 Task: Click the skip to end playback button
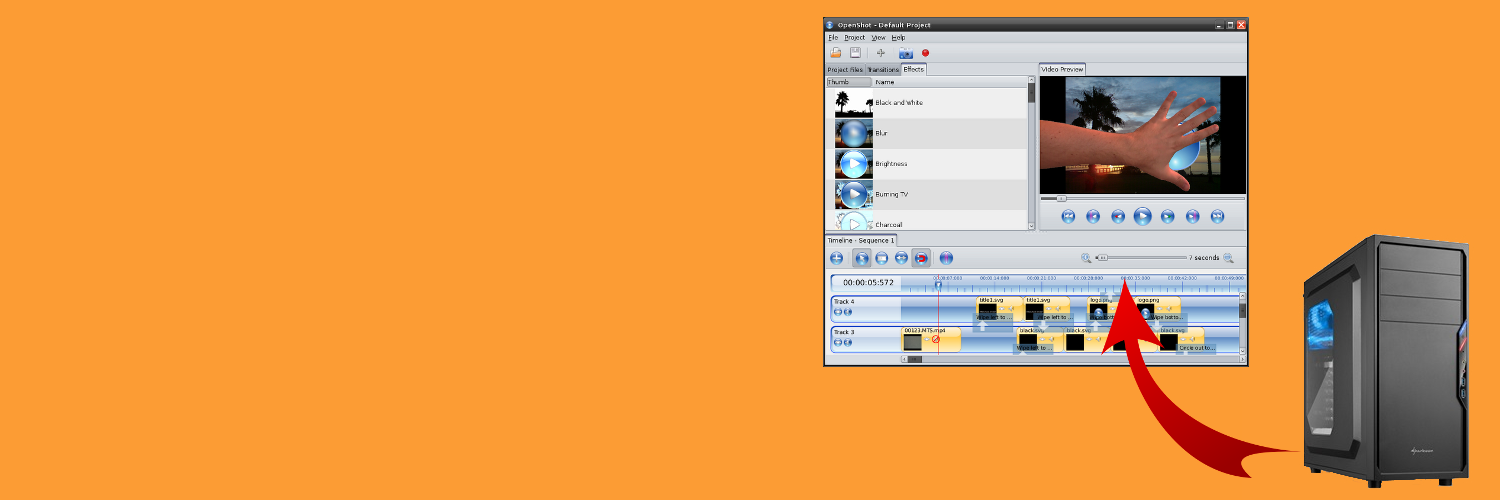(x=1217, y=216)
